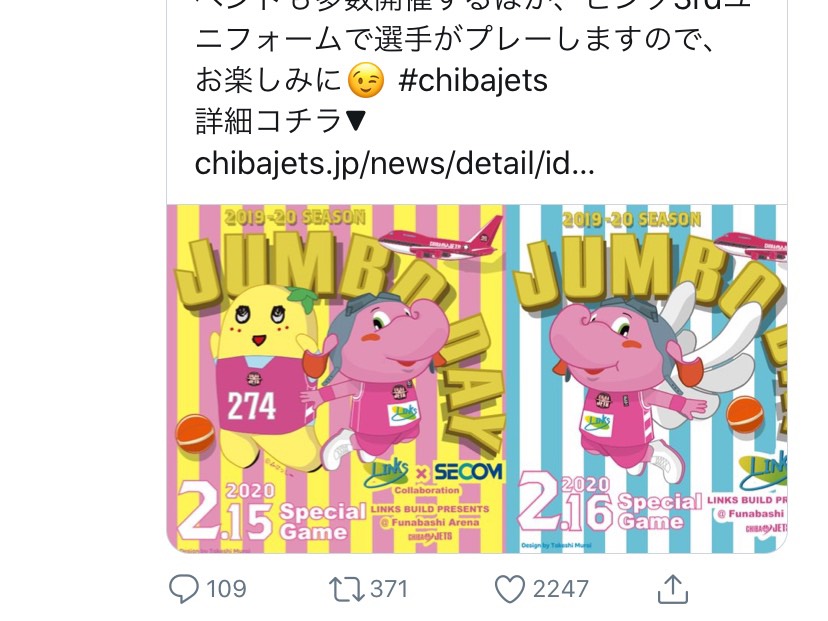Click the reply speech bubble icon
This screenshot has height=621, width=828.
point(183,588)
